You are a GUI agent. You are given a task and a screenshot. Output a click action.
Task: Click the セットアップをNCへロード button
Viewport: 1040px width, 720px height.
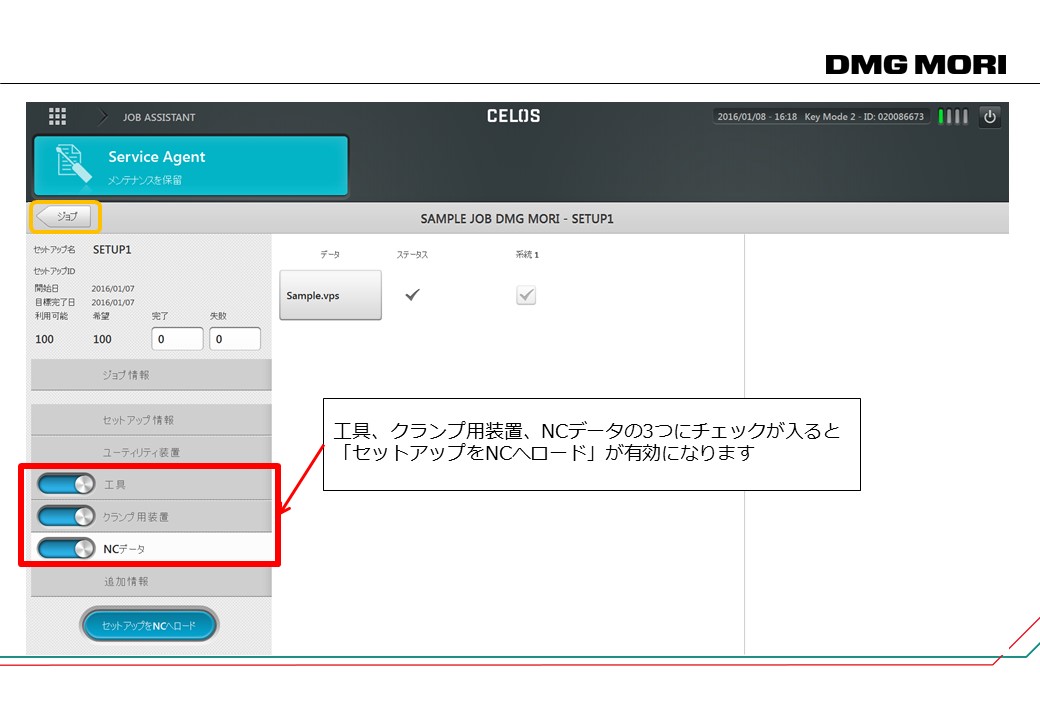(x=149, y=625)
